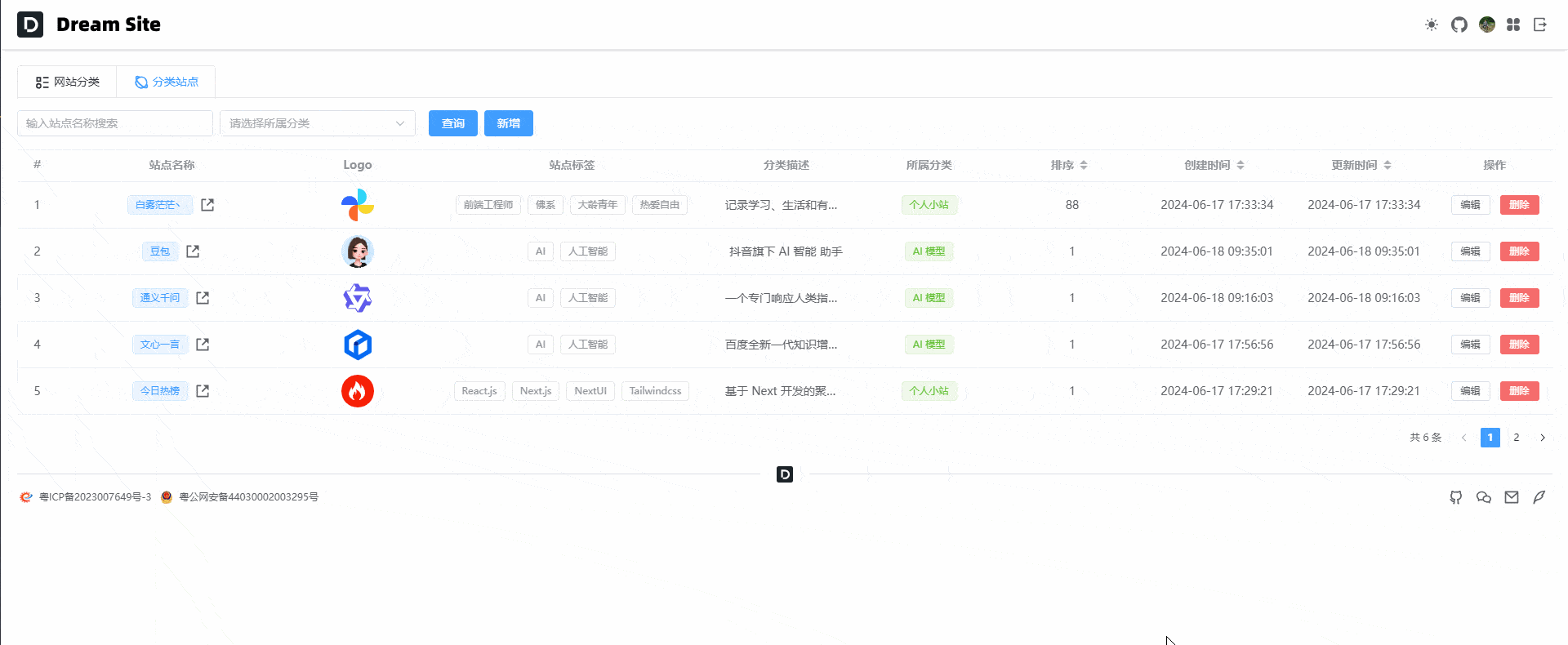Click 编辑 in the 通义千问 row

1471,298
